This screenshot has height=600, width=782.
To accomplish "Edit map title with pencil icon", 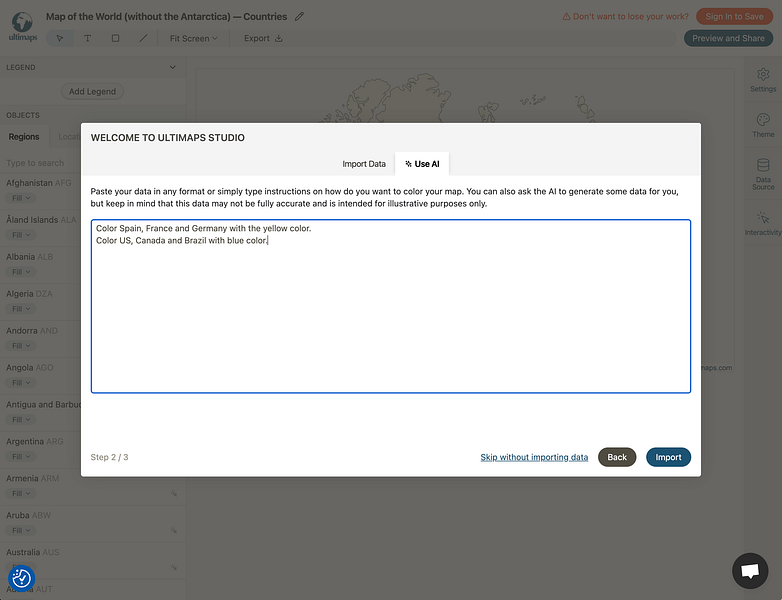I will [x=299, y=16].
